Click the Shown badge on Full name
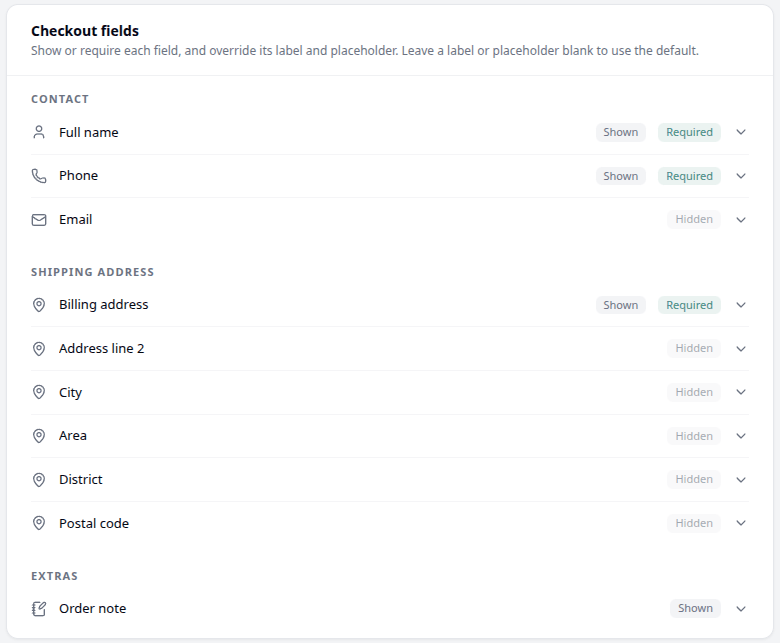 click(621, 132)
